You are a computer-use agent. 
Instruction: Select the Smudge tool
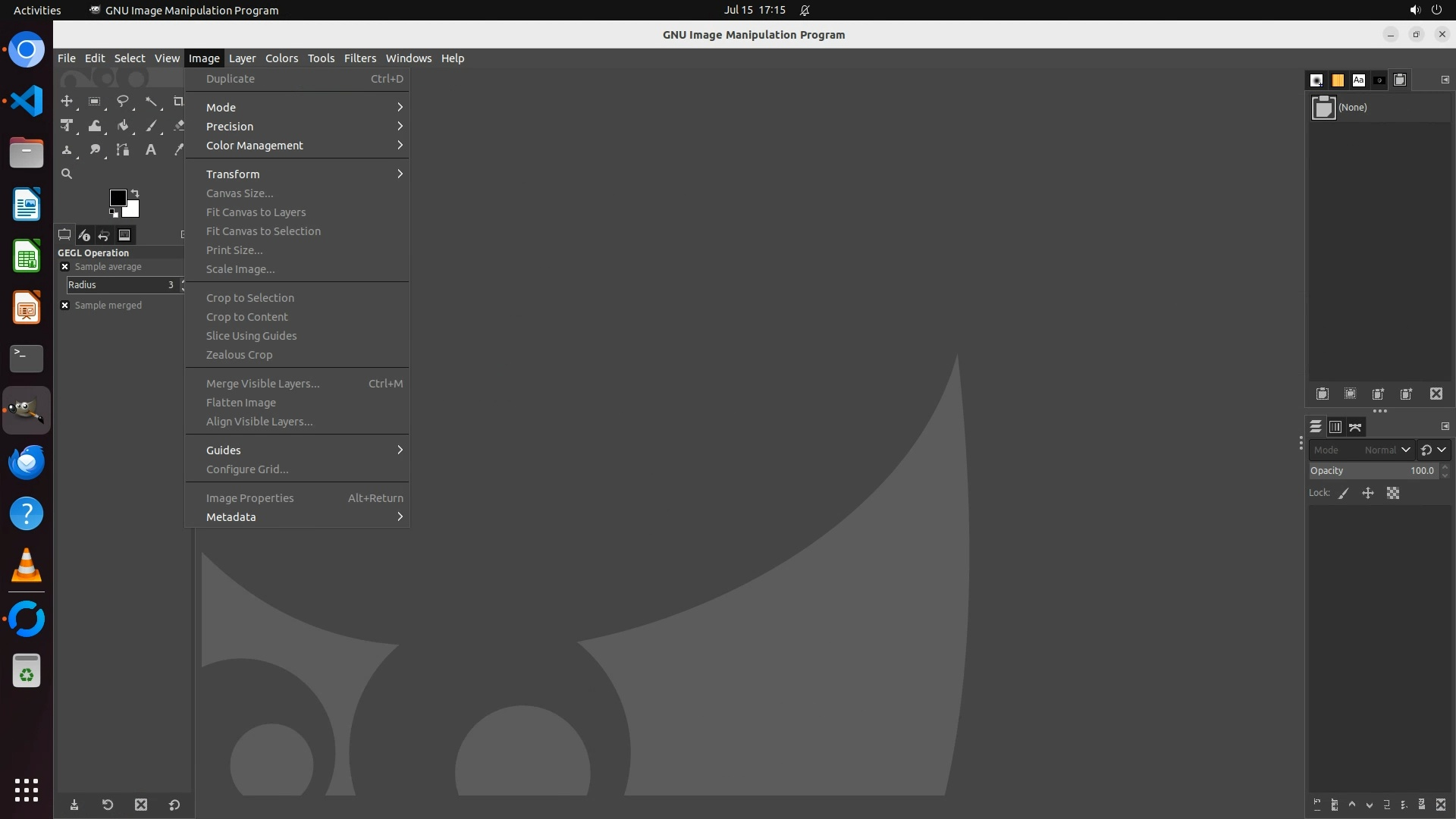95,150
